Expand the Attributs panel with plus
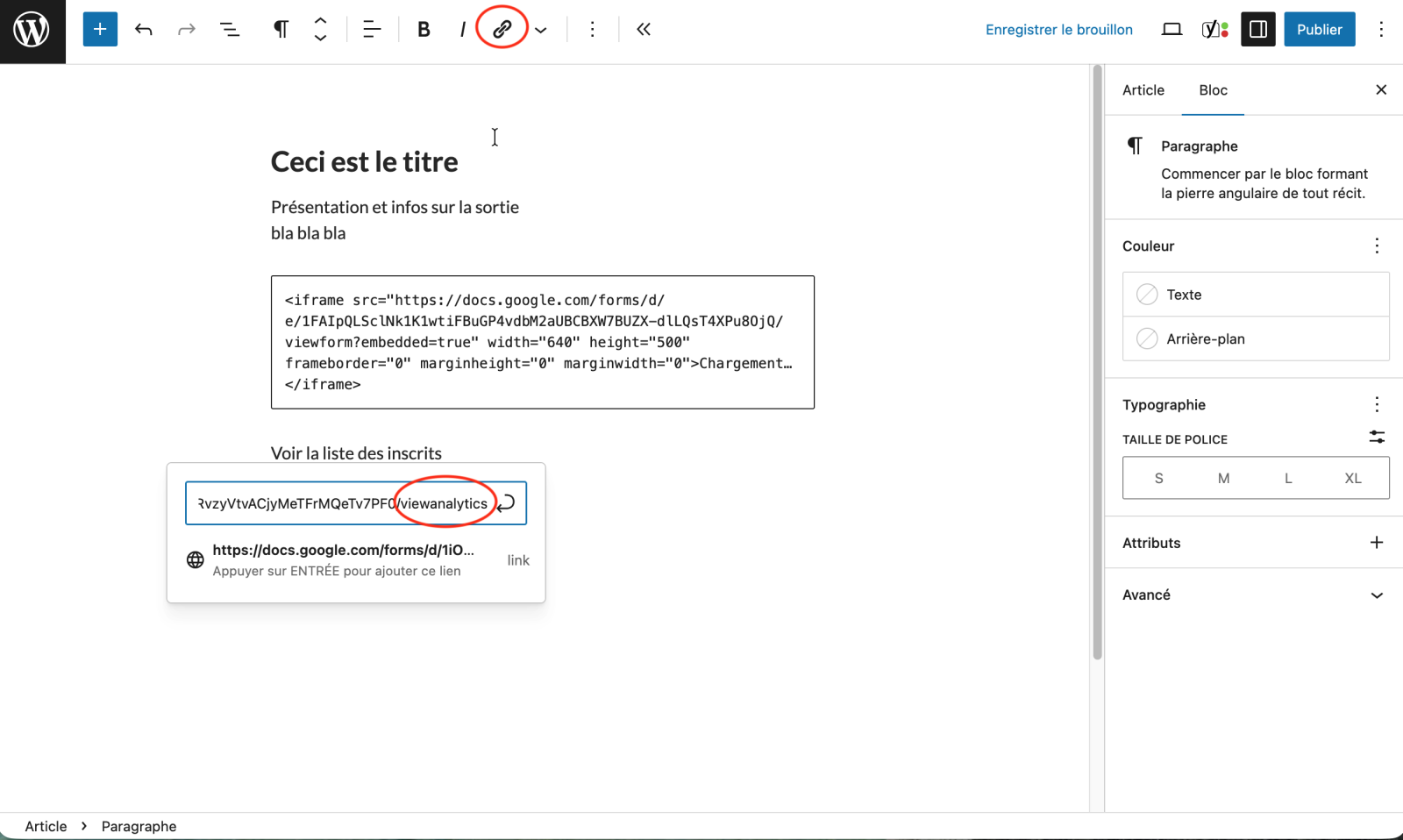1403x840 pixels. 1376,543
